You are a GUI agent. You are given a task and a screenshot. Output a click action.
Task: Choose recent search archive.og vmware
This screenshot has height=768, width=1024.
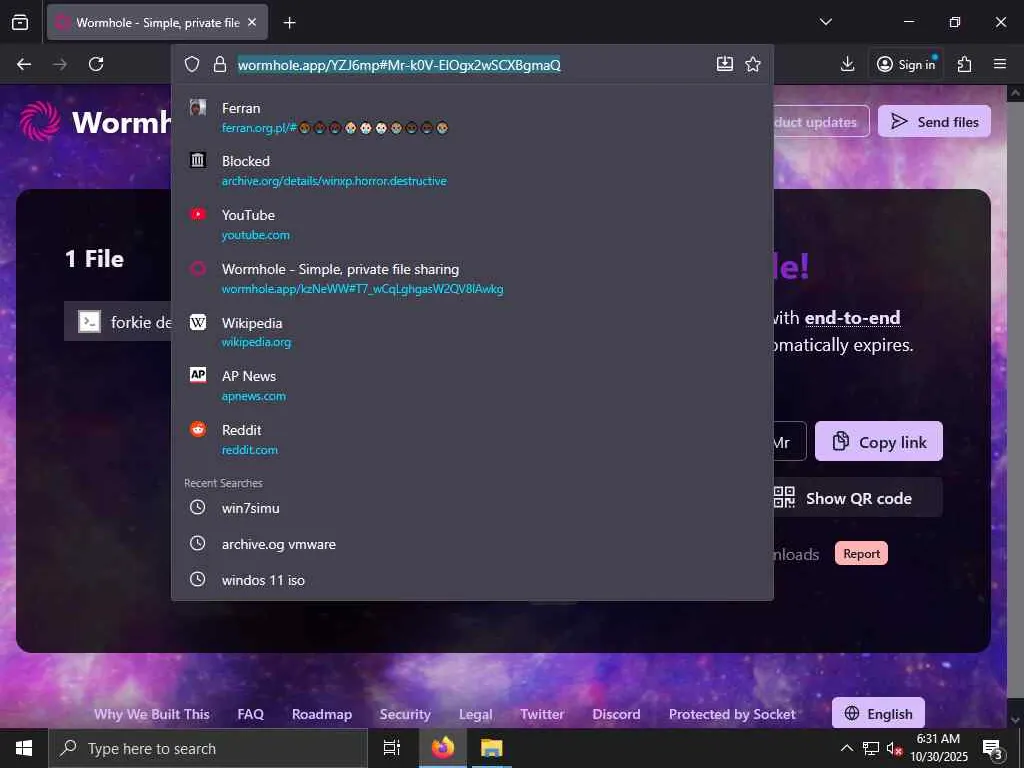(472, 543)
